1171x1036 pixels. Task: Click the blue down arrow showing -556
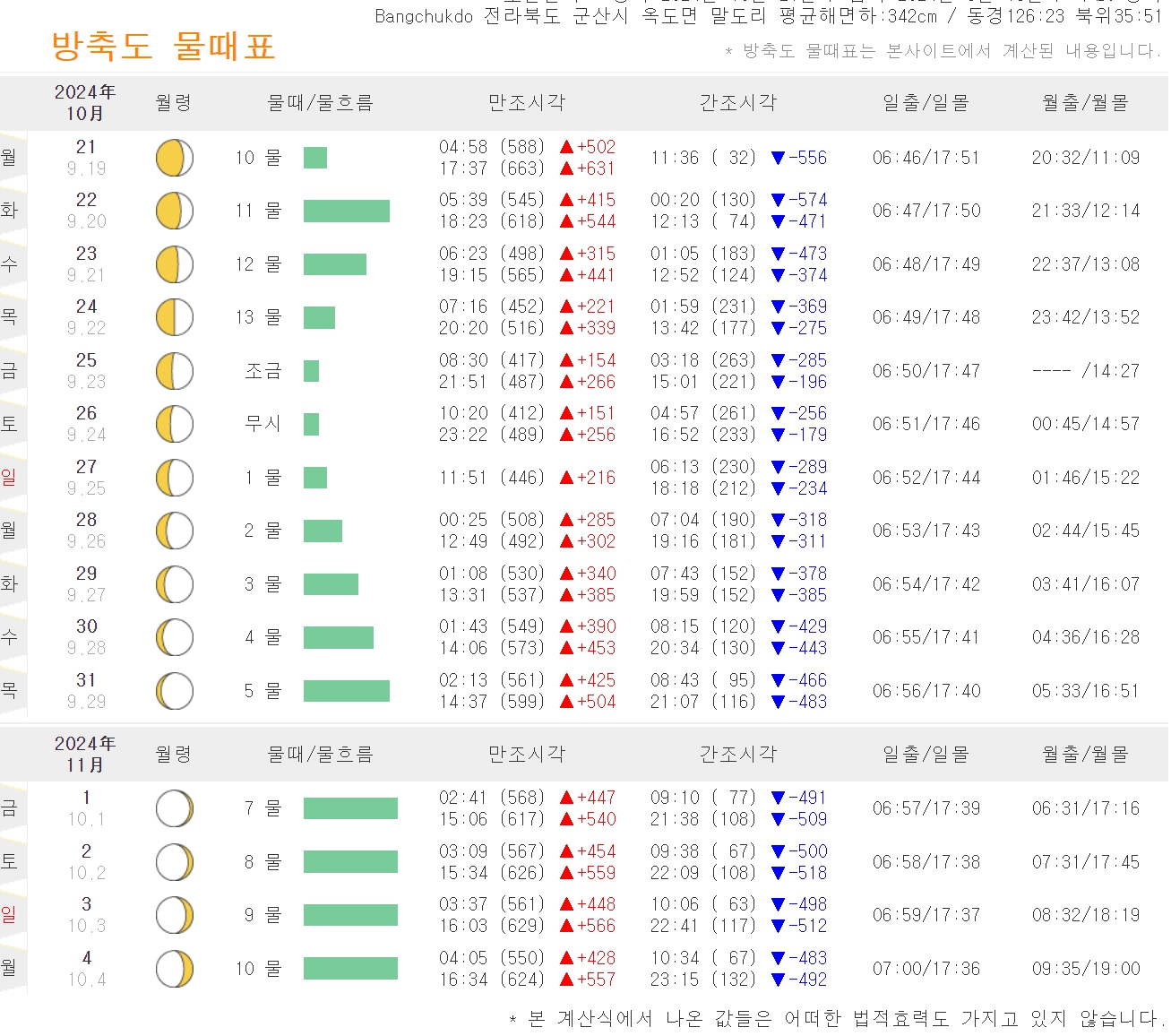click(x=778, y=158)
